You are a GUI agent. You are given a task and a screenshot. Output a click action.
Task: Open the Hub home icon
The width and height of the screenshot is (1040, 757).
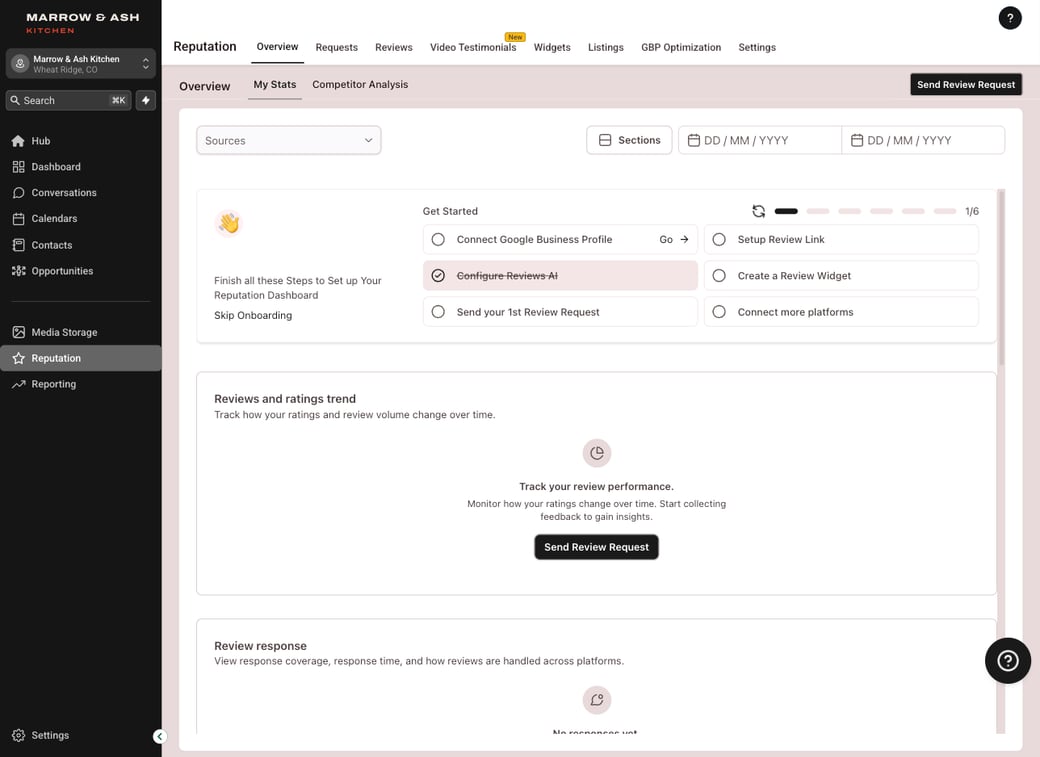click(x=18, y=141)
